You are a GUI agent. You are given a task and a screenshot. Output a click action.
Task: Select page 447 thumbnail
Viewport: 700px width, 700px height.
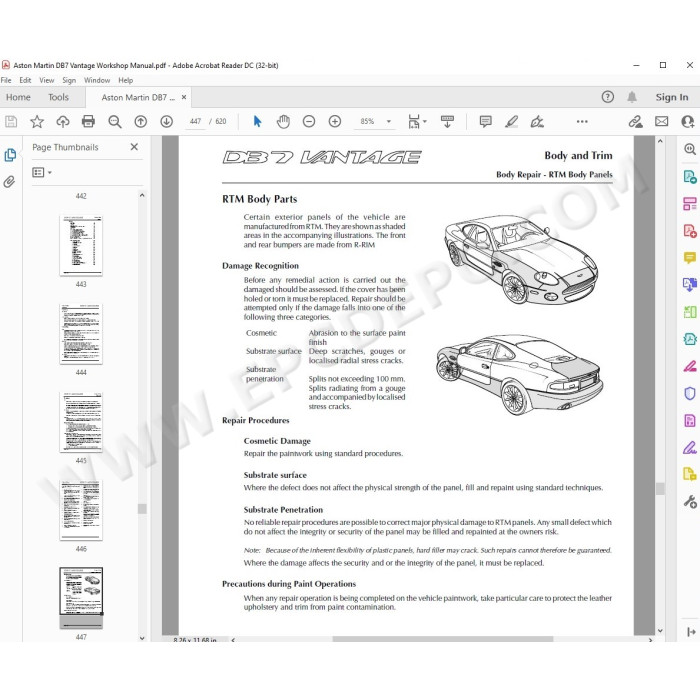click(81, 598)
